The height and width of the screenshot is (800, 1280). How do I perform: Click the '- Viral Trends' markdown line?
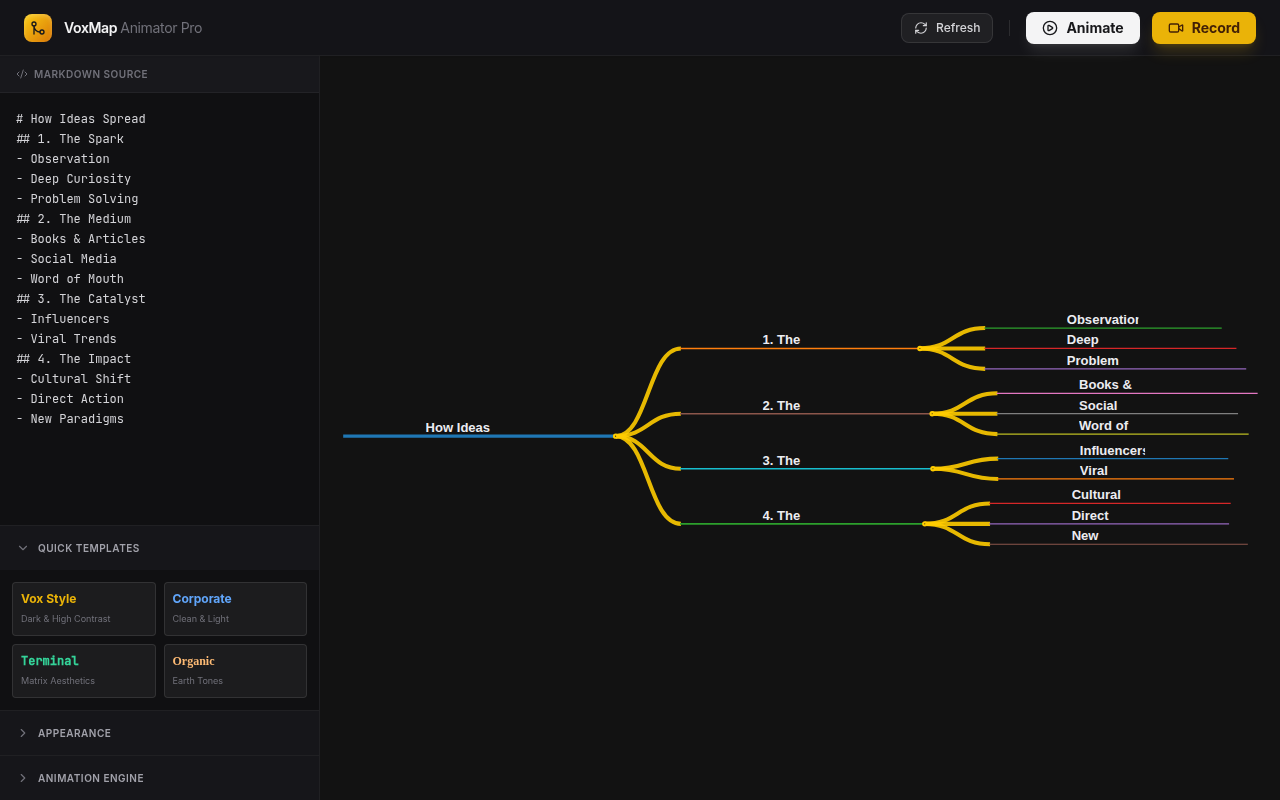tap(66, 339)
